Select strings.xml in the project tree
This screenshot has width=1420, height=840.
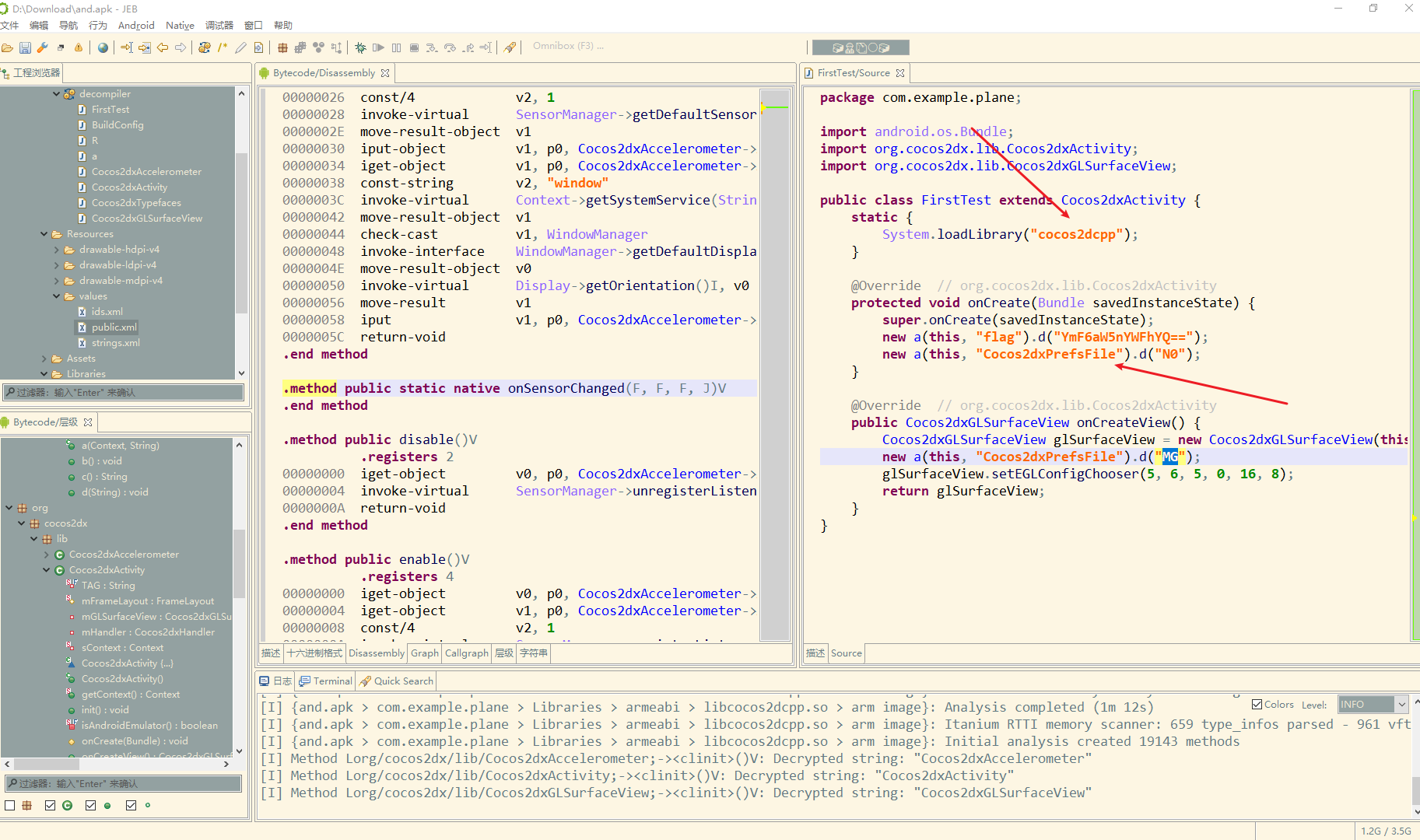109,343
